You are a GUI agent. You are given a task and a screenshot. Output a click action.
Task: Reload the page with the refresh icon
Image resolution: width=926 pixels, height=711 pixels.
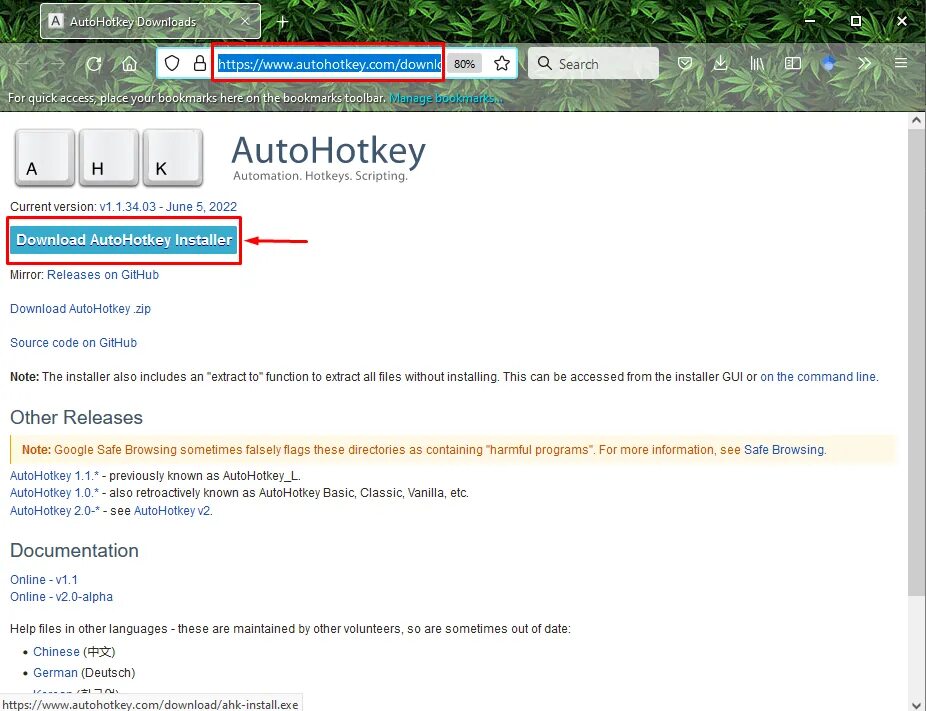tap(94, 64)
